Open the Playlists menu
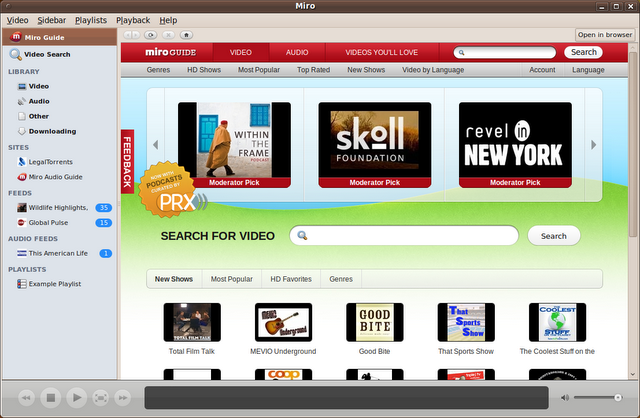The image size is (640, 418). [91, 20]
